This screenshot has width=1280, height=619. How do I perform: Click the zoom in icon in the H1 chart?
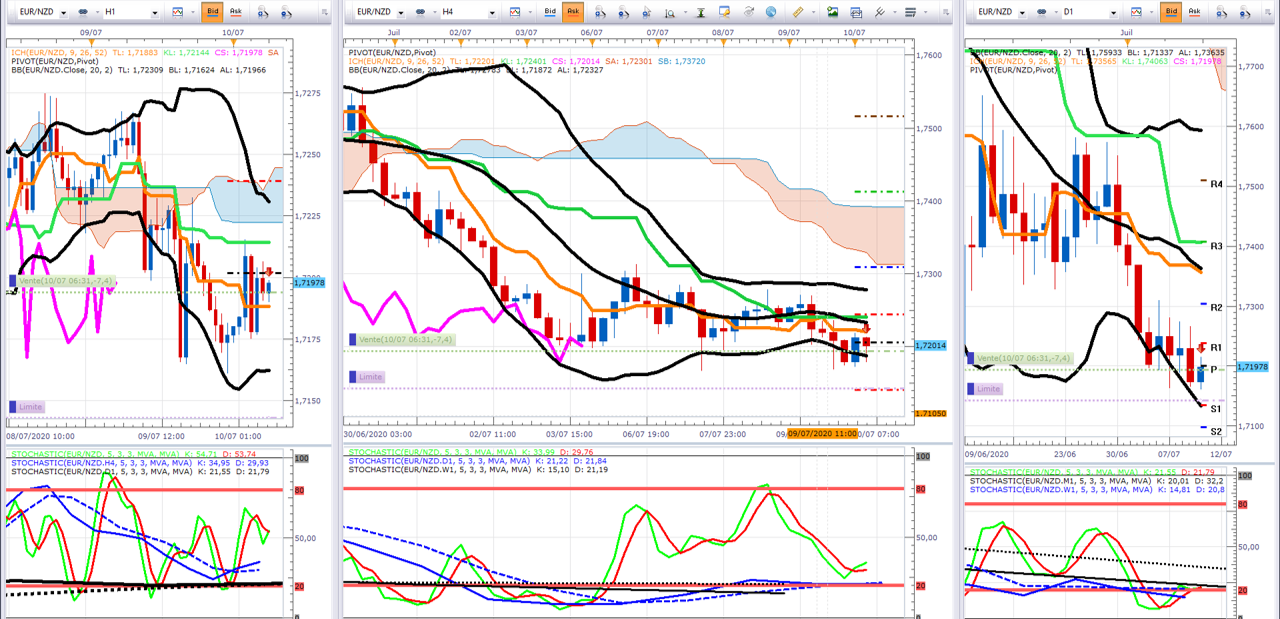[x=263, y=12]
